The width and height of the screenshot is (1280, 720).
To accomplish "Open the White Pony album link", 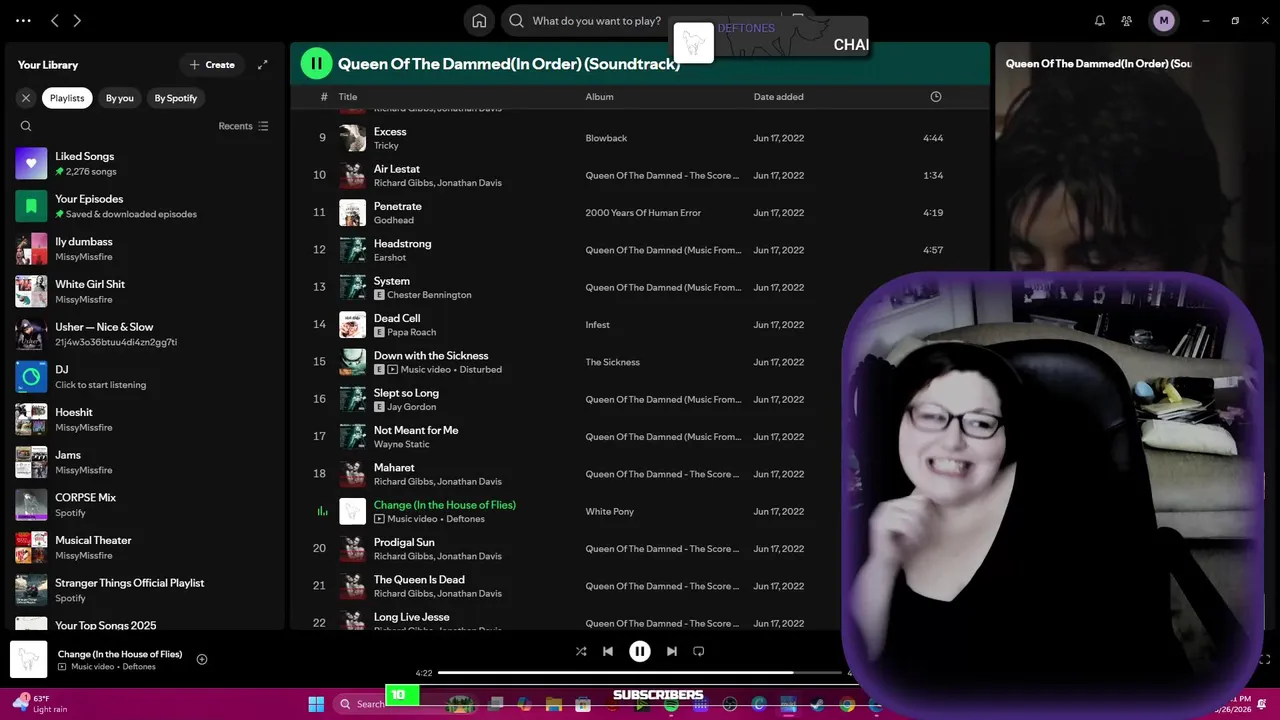I will [x=609, y=511].
